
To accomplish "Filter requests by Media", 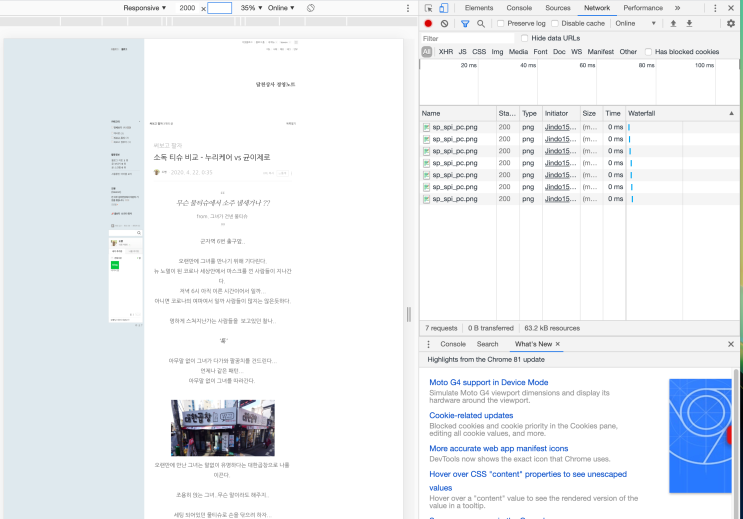I will 518,52.
